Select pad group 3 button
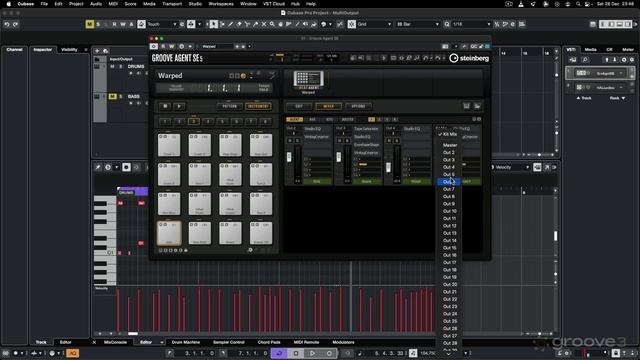 click(193, 121)
